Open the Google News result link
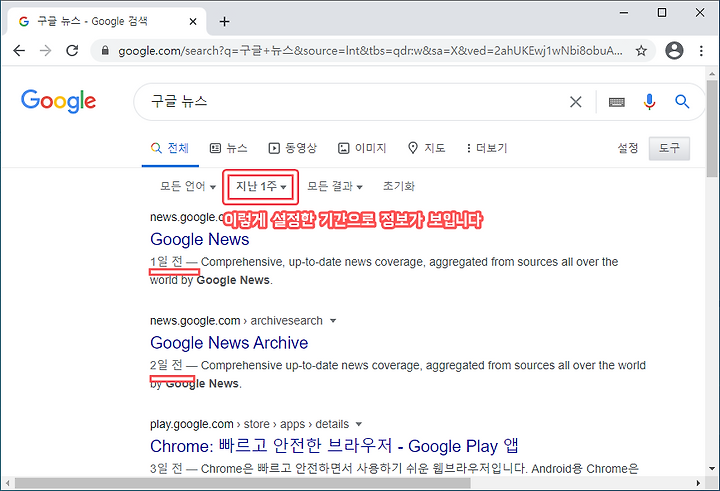Viewport: 720px width, 491px height. (200, 239)
